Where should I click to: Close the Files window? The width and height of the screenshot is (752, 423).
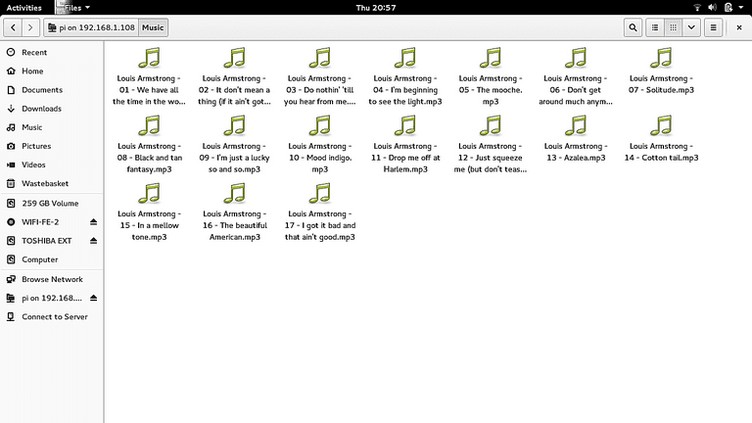[x=739, y=27]
